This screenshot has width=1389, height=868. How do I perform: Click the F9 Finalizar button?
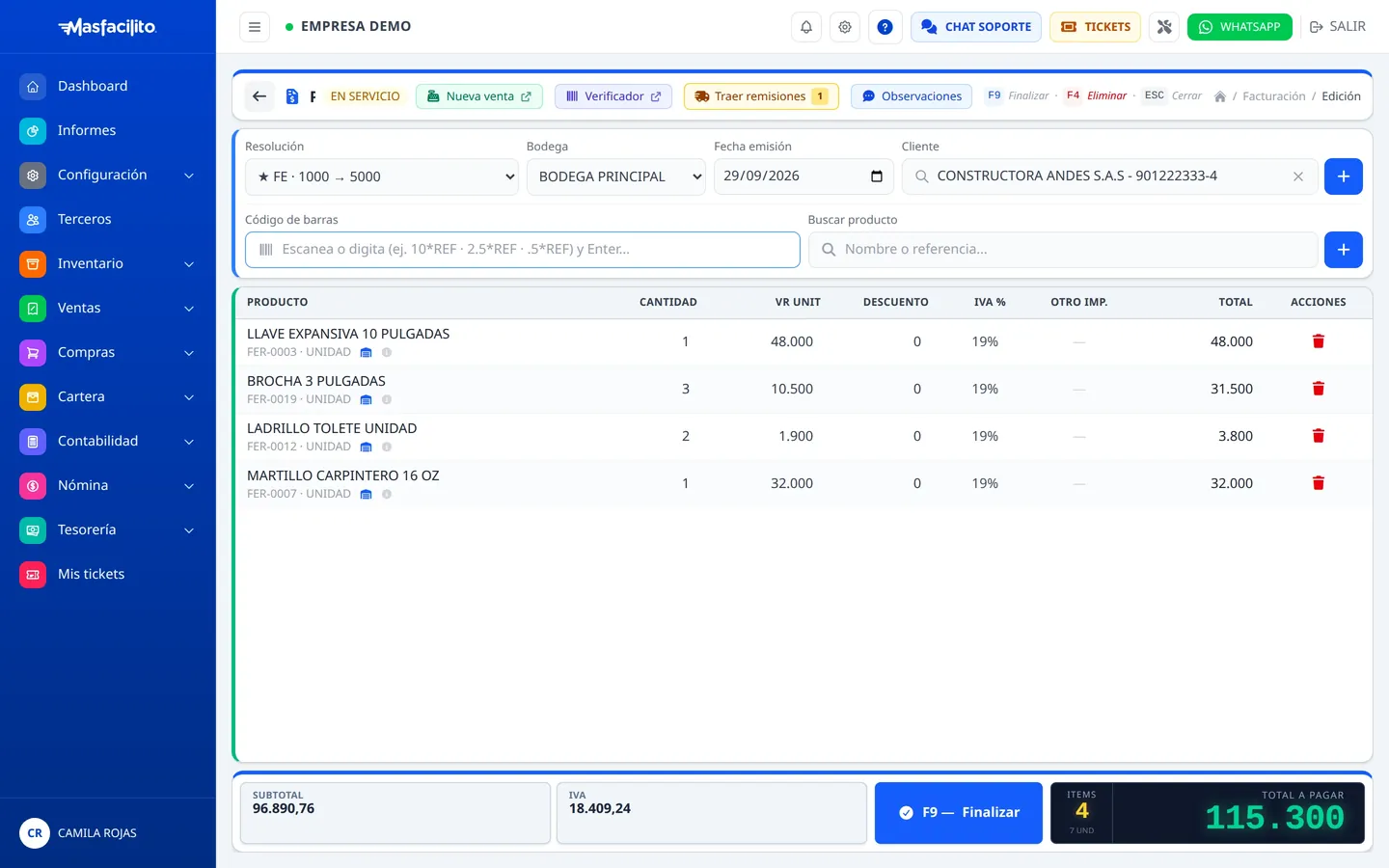[x=959, y=813]
